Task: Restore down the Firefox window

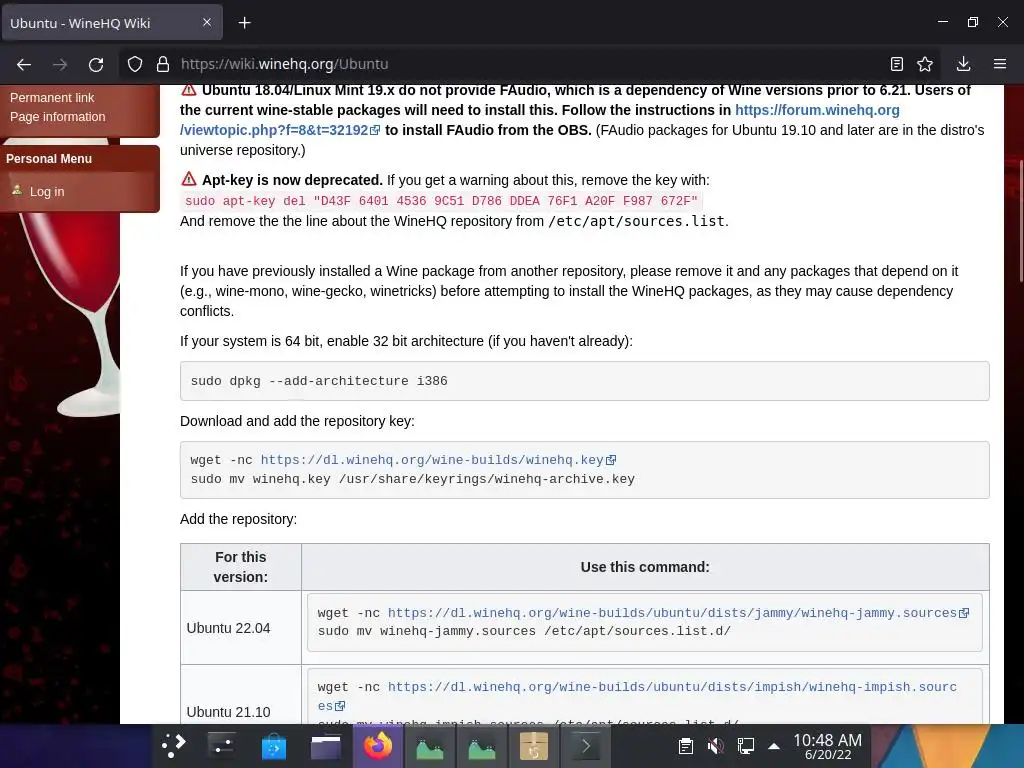Action: (x=972, y=22)
